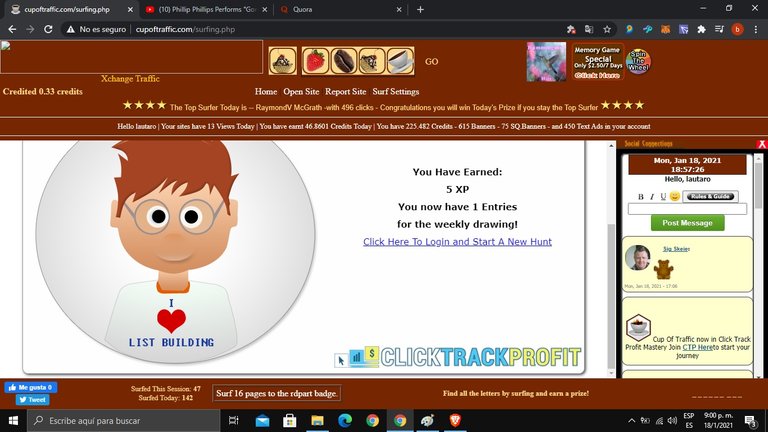This screenshot has height=432, width=768.
Task: Click Surf 16 pages badge notice
Action: point(276,393)
